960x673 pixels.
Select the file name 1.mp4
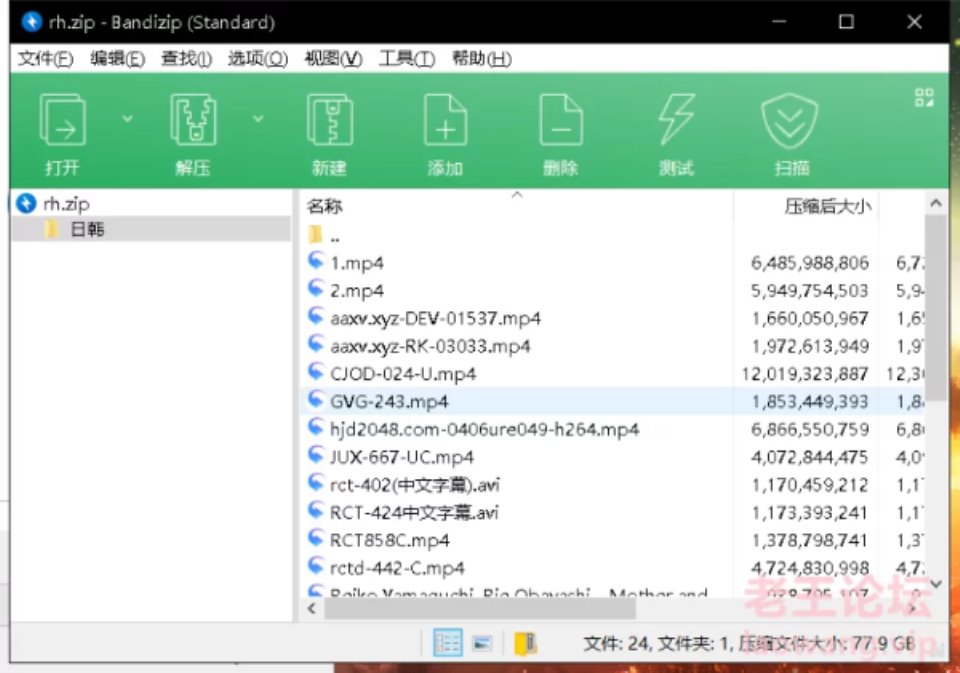(x=357, y=263)
